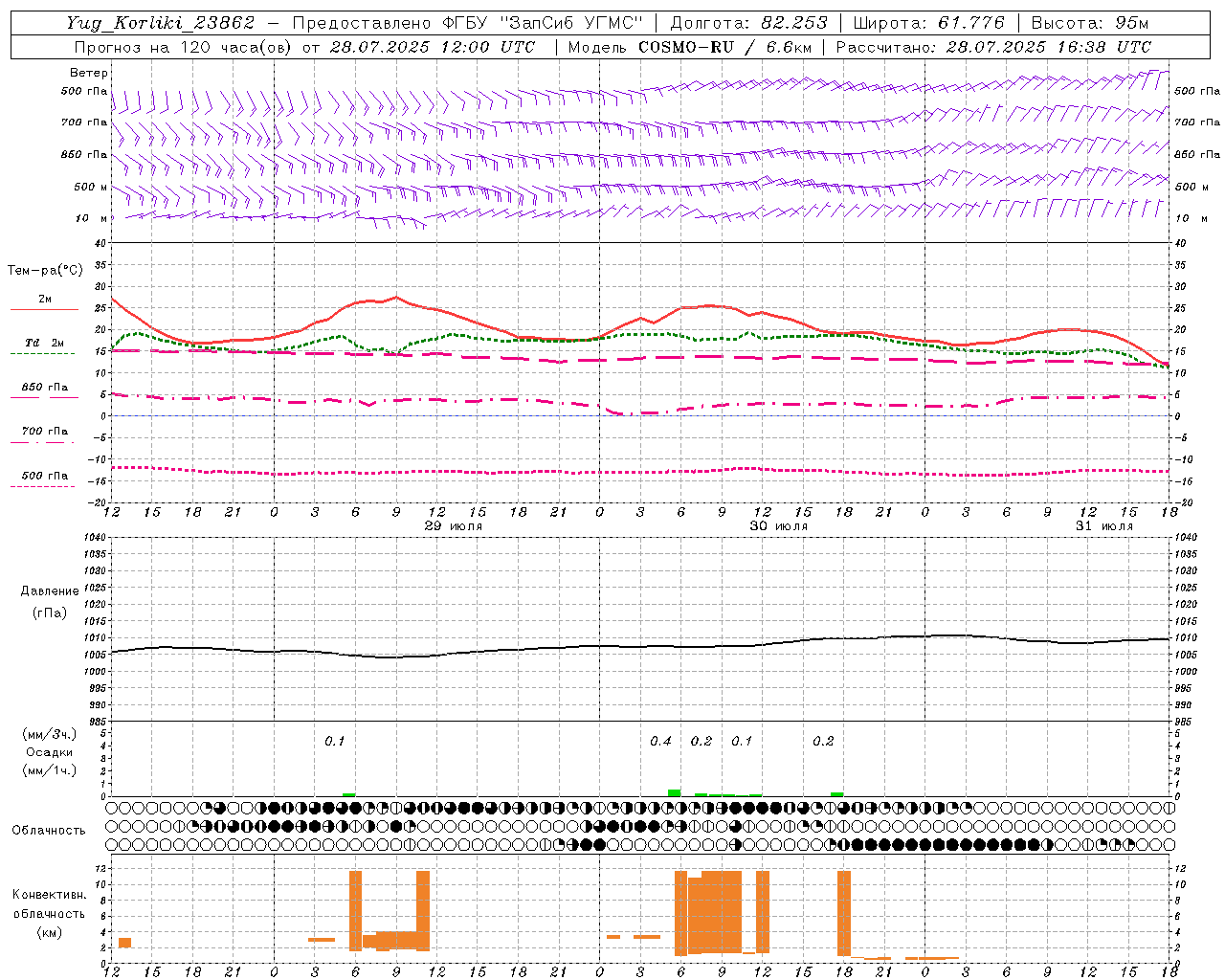Click the (км) convective height unit label
1225x980 pixels.
[50, 932]
